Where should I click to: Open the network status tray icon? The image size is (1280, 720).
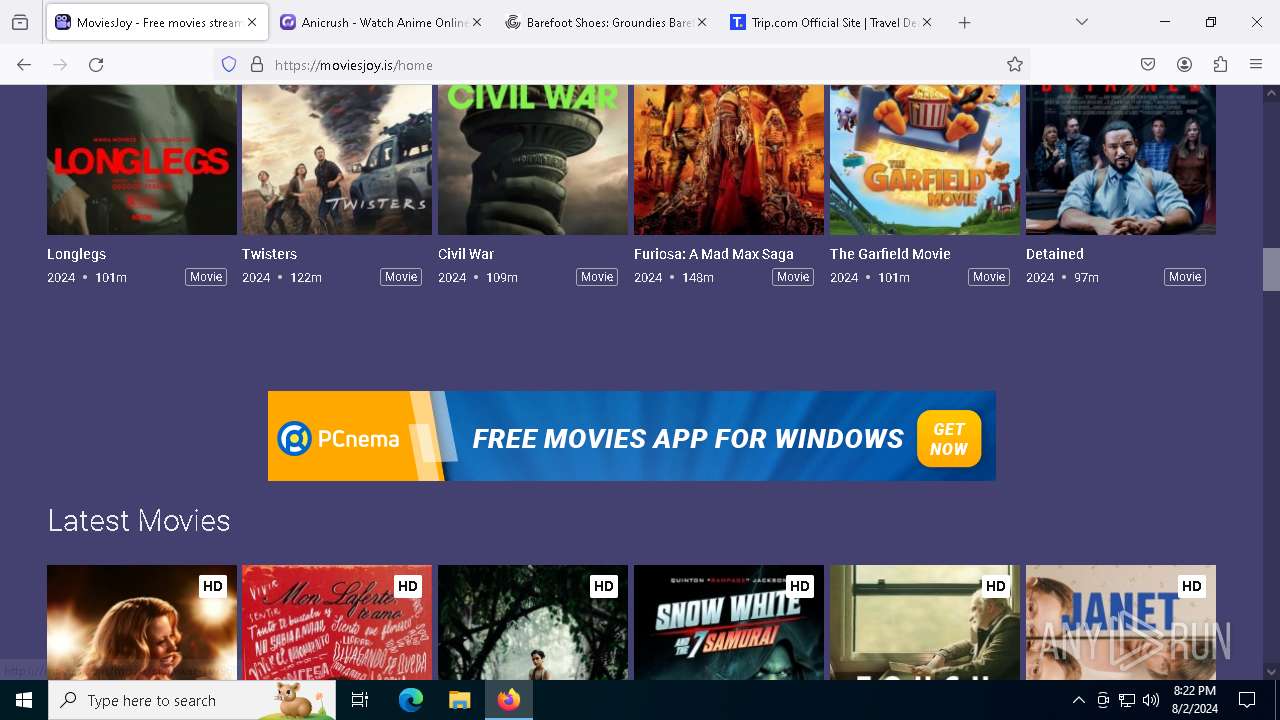click(1127, 700)
